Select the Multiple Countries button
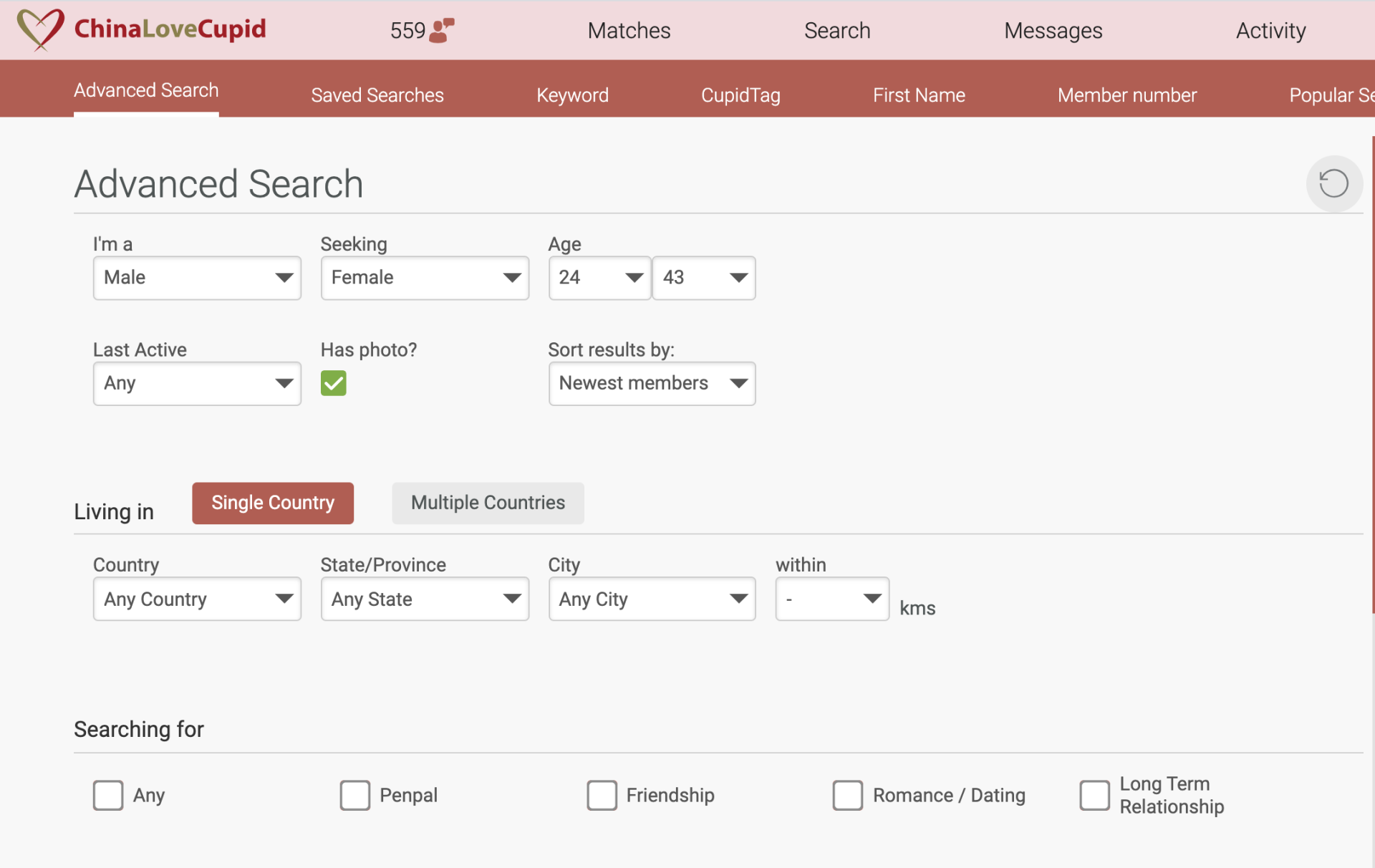1375x868 pixels. coord(487,503)
